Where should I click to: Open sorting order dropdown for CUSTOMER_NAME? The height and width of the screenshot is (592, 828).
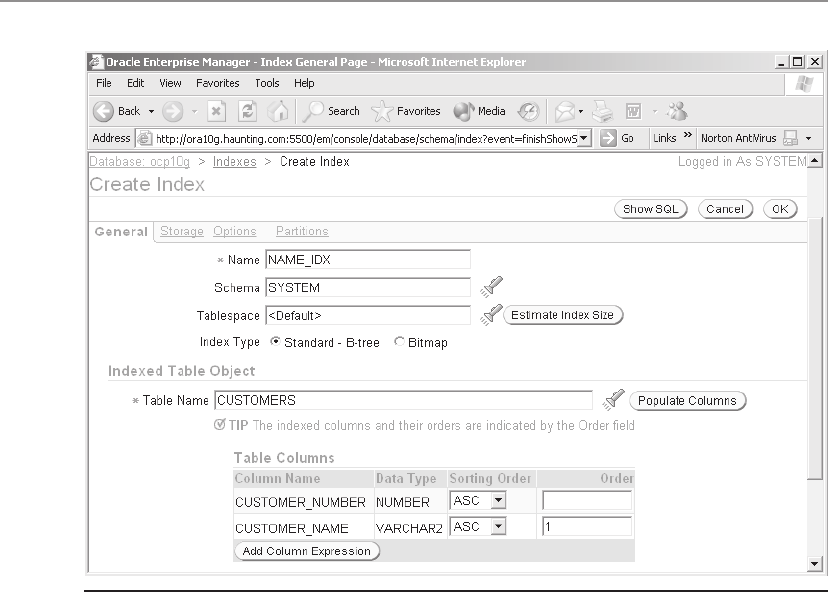(x=498, y=526)
